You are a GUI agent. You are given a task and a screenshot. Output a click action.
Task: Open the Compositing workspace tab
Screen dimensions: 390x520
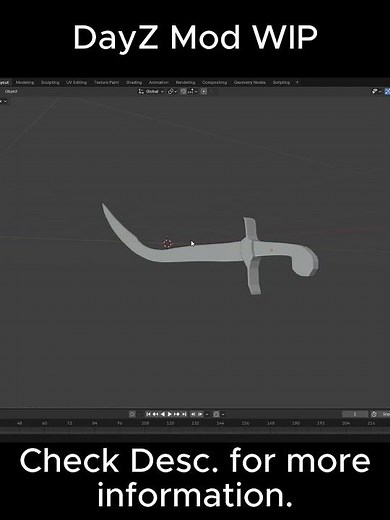pos(214,82)
